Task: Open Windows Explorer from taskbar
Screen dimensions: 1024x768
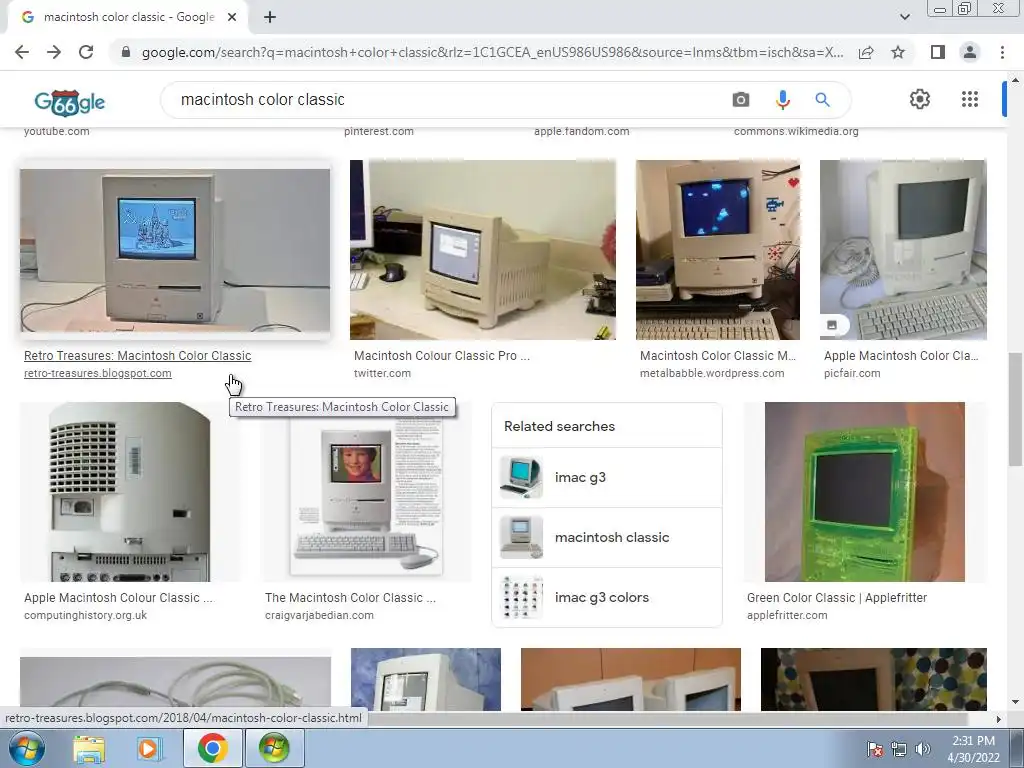Action: [x=88, y=748]
